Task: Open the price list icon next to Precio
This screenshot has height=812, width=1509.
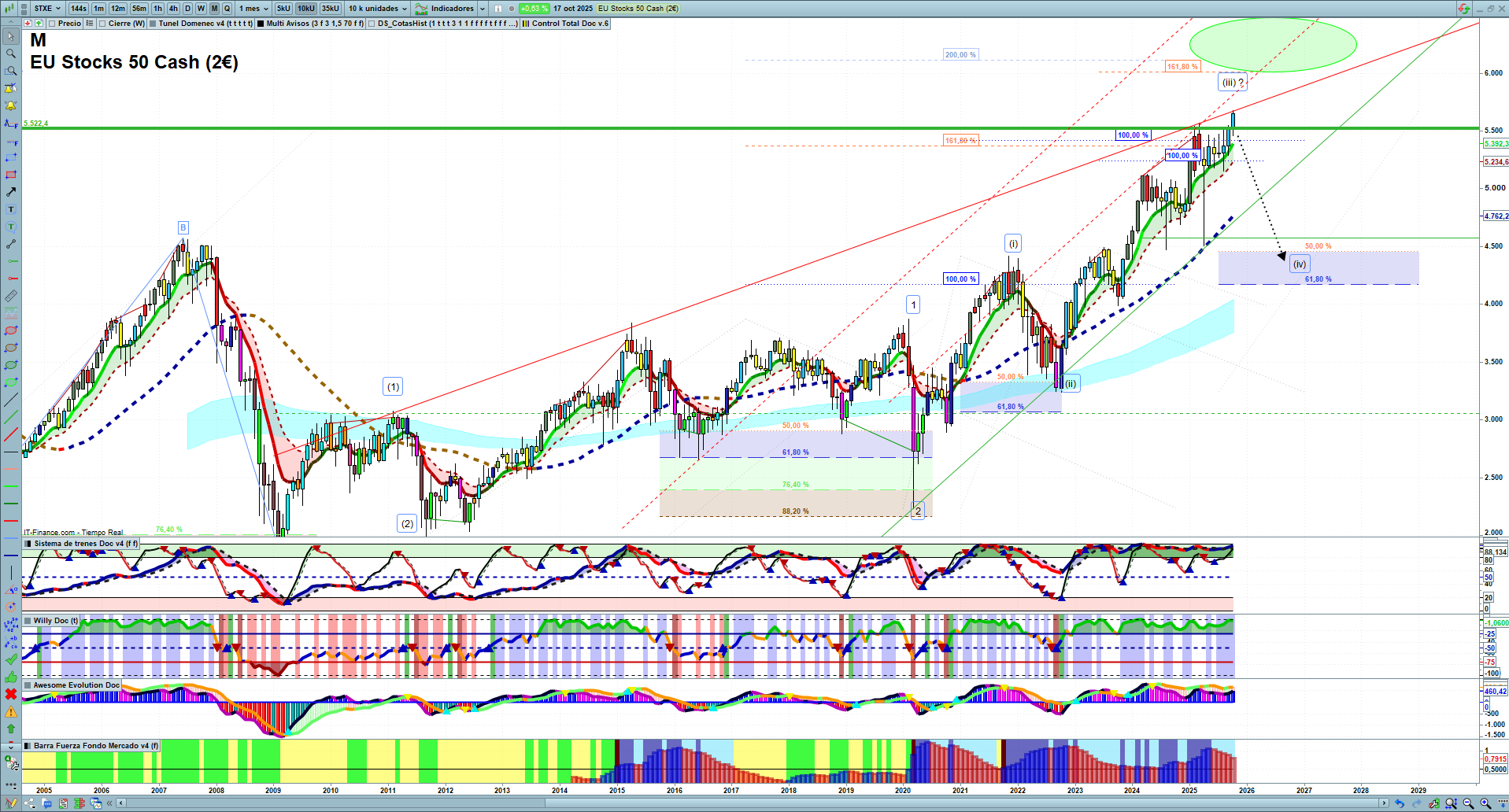Action: [x=90, y=24]
